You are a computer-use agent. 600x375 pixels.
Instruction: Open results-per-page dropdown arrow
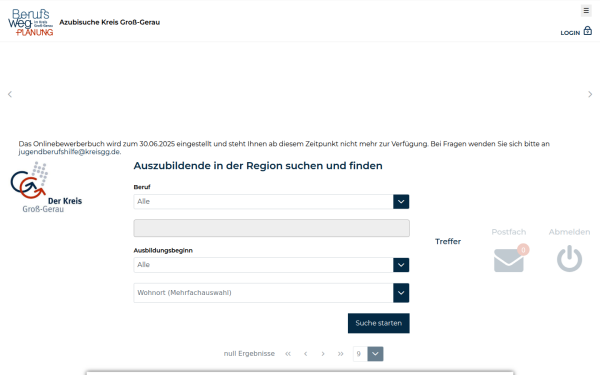pyautogui.click(x=375, y=354)
